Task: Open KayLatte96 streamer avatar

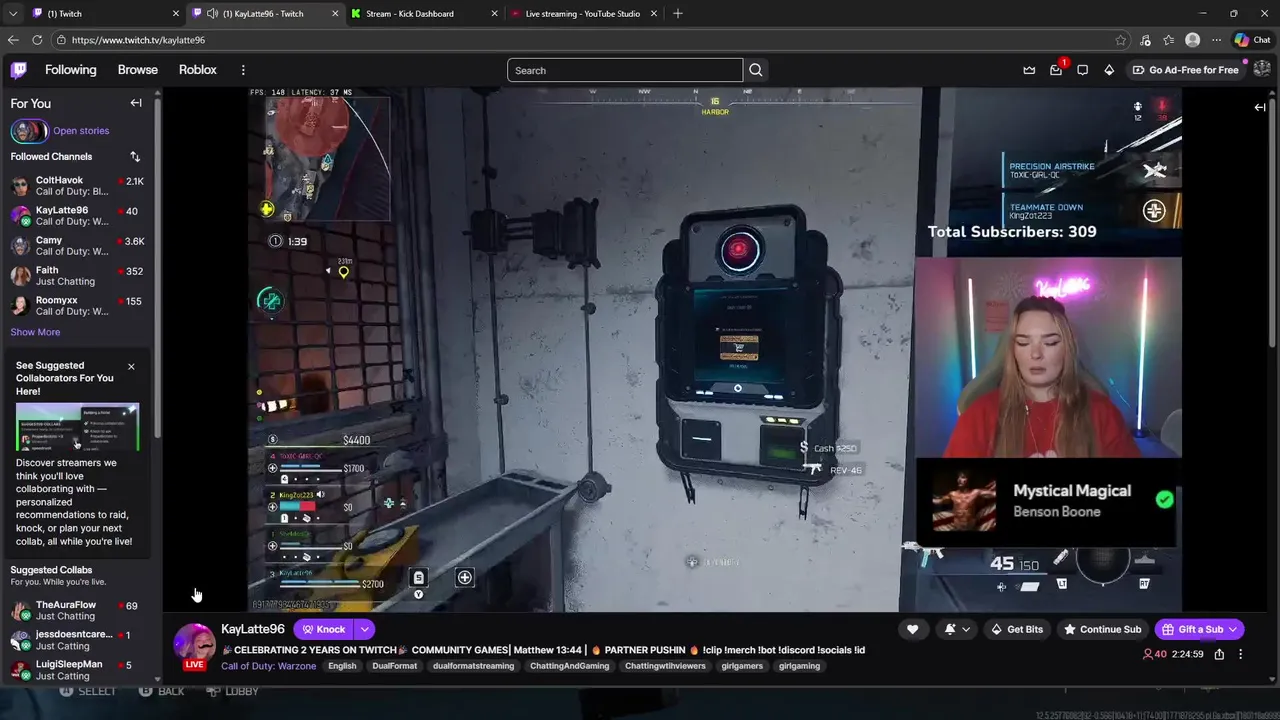Action: click(x=194, y=645)
